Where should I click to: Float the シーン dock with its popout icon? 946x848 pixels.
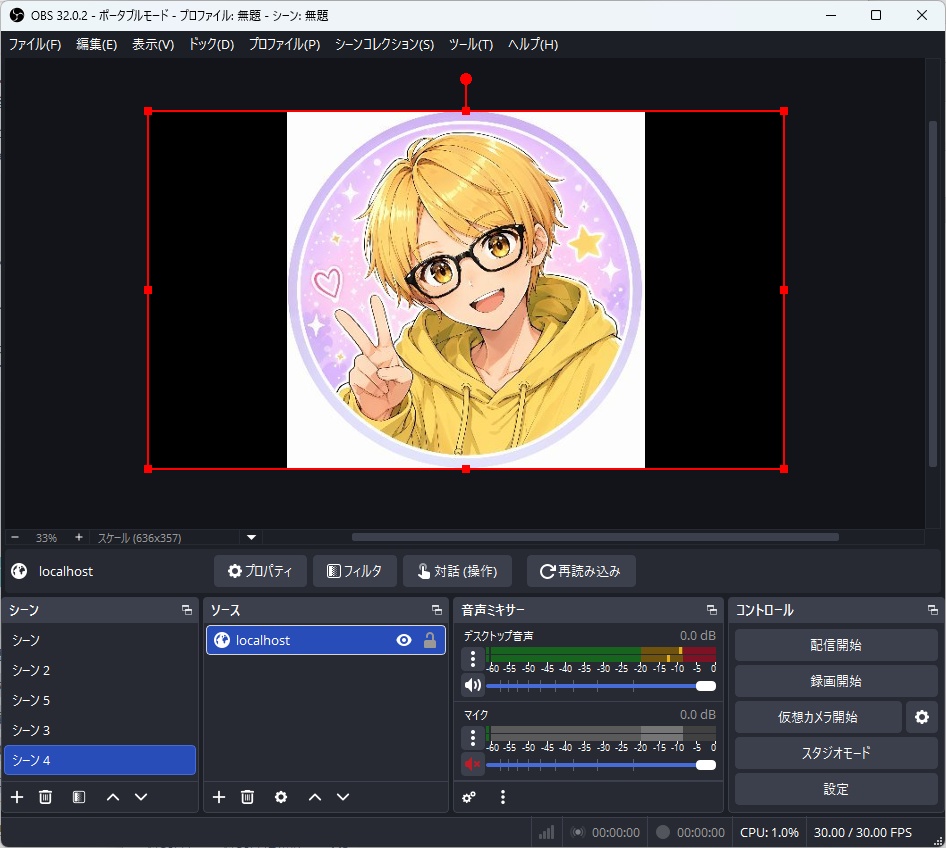[187, 610]
